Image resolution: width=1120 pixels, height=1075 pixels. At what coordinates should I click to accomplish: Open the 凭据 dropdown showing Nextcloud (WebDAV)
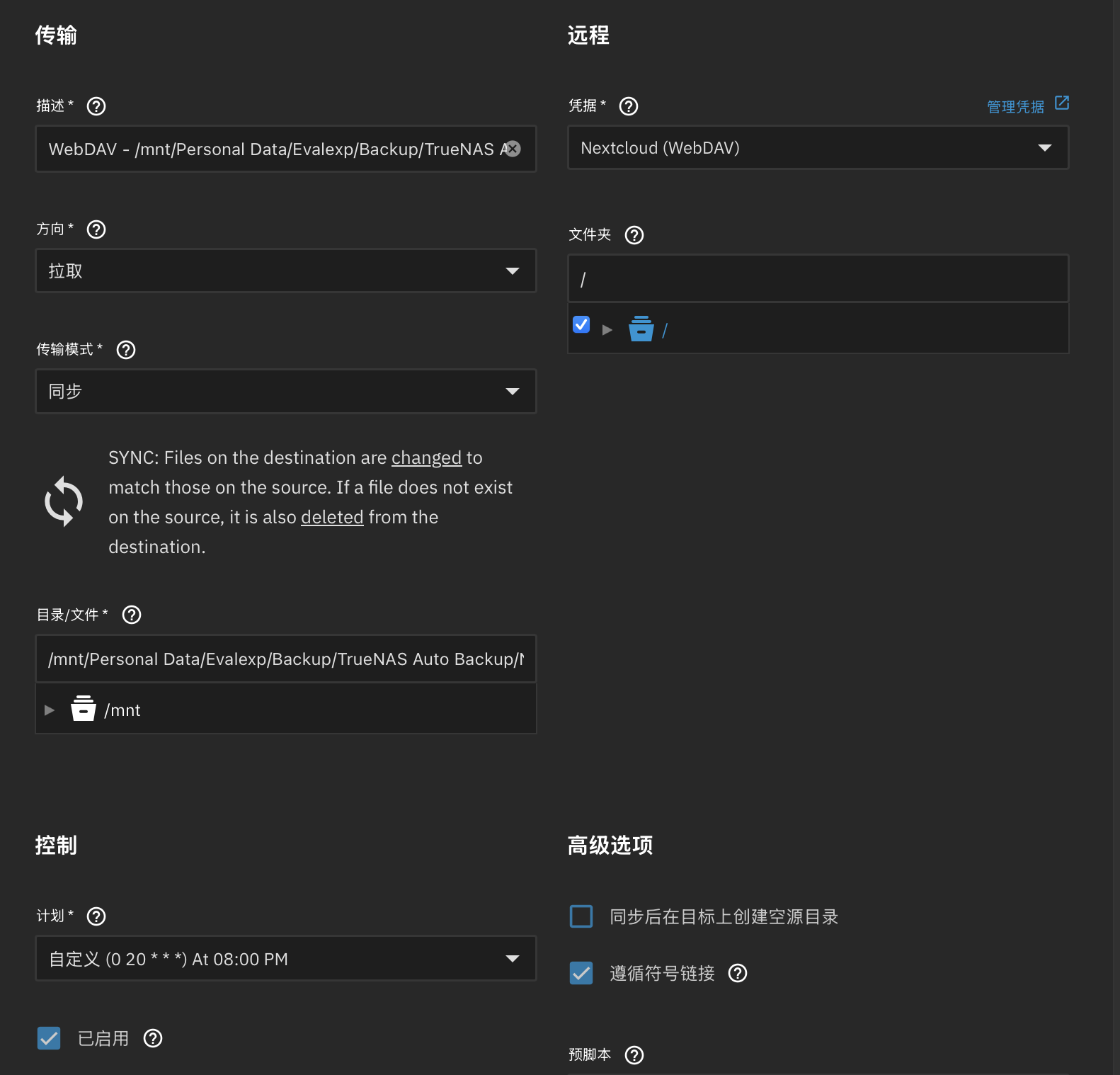click(818, 148)
